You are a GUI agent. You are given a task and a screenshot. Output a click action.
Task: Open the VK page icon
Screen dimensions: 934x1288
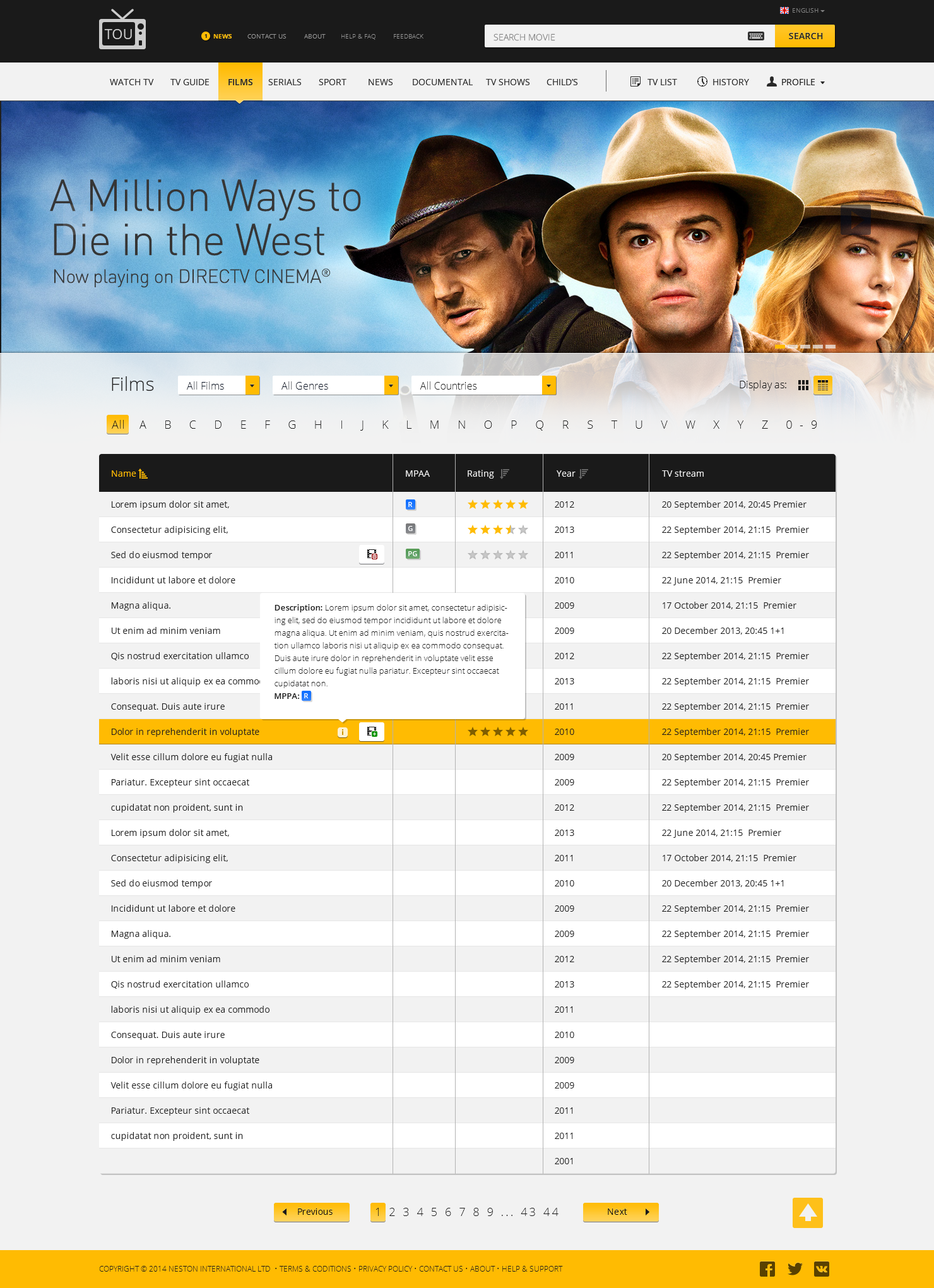tap(822, 1269)
